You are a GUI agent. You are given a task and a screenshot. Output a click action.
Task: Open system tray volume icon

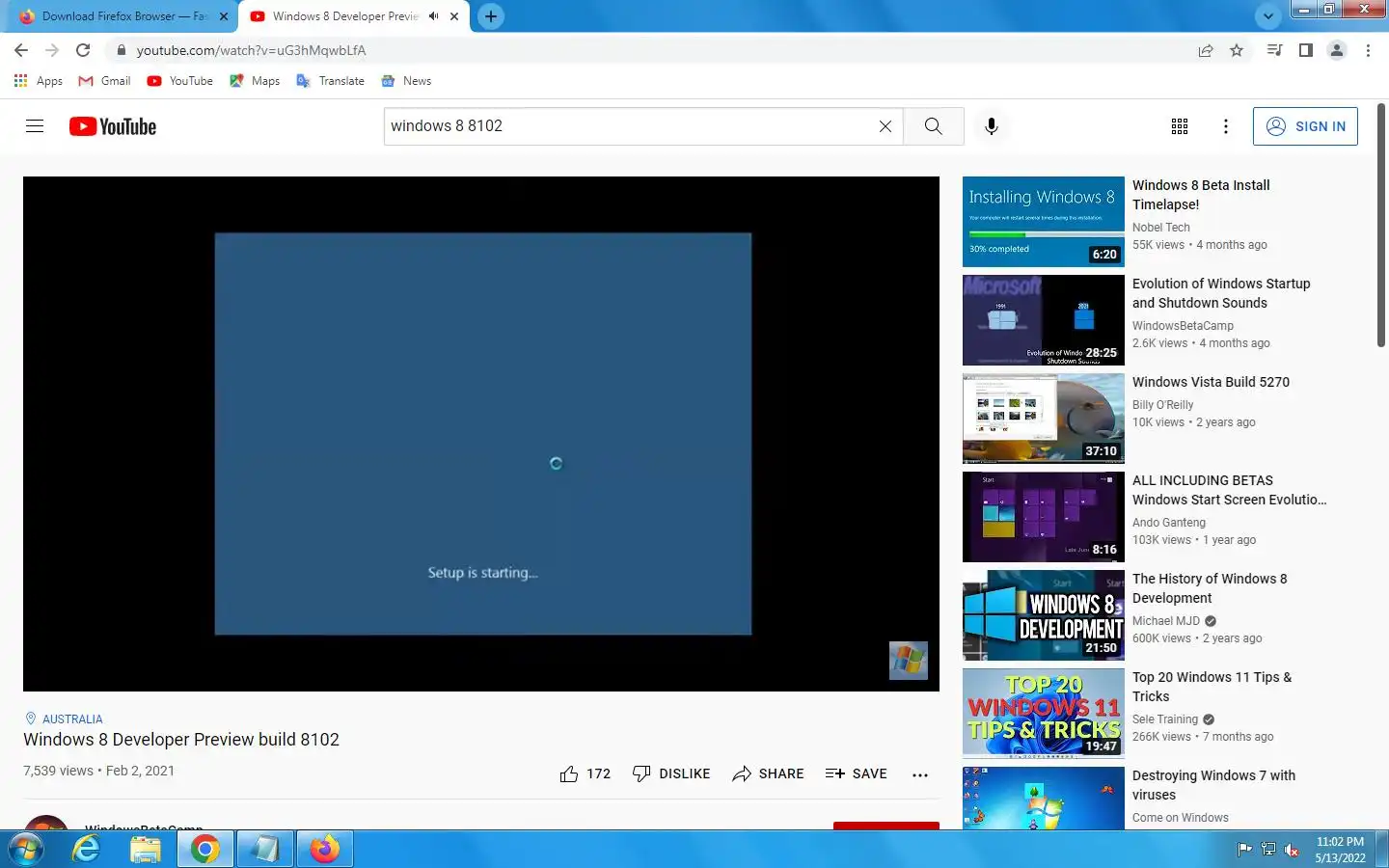point(1292,850)
